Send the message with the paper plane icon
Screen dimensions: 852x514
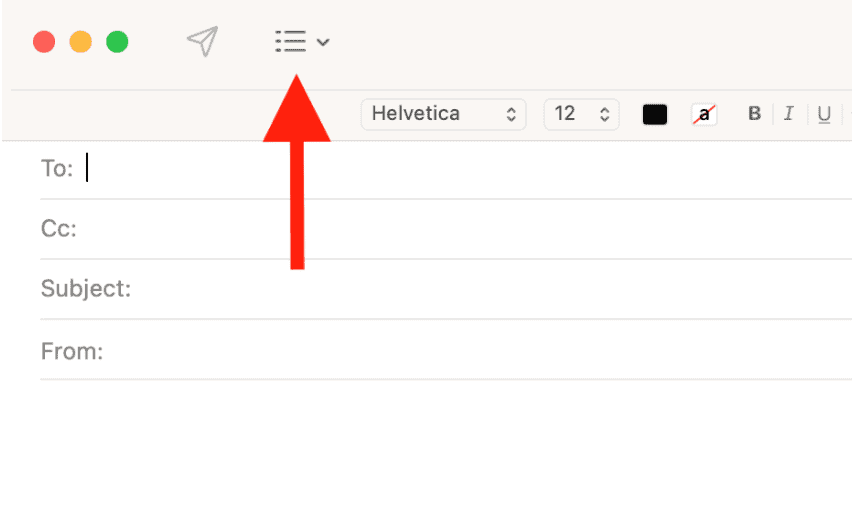203,41
